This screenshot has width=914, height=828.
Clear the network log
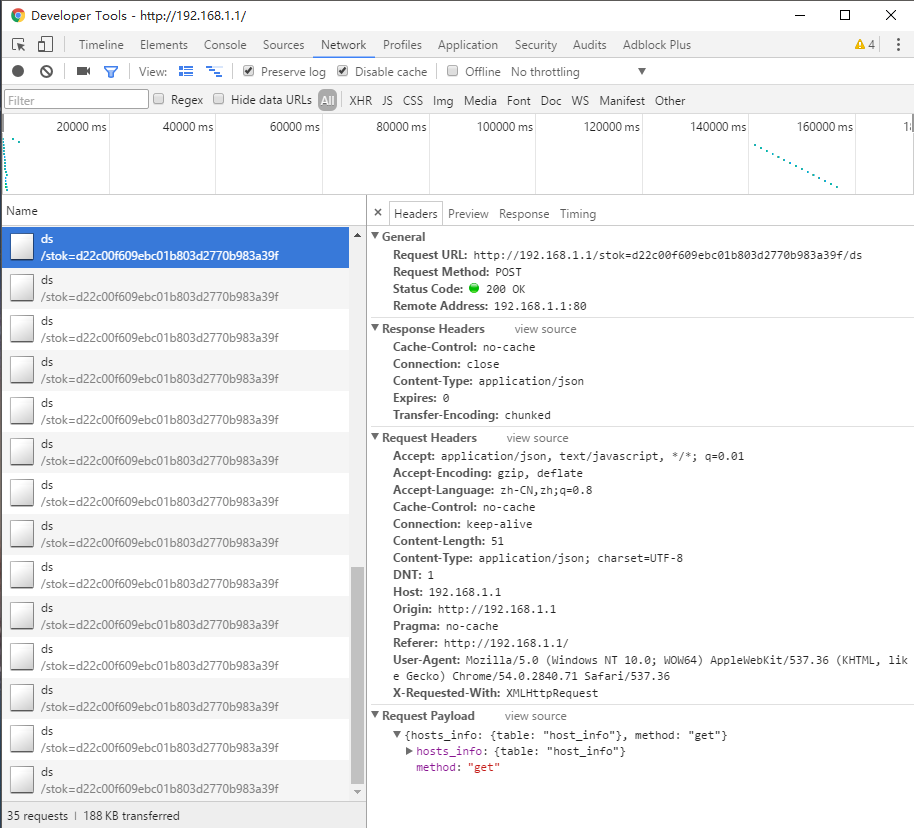point(46,72)
